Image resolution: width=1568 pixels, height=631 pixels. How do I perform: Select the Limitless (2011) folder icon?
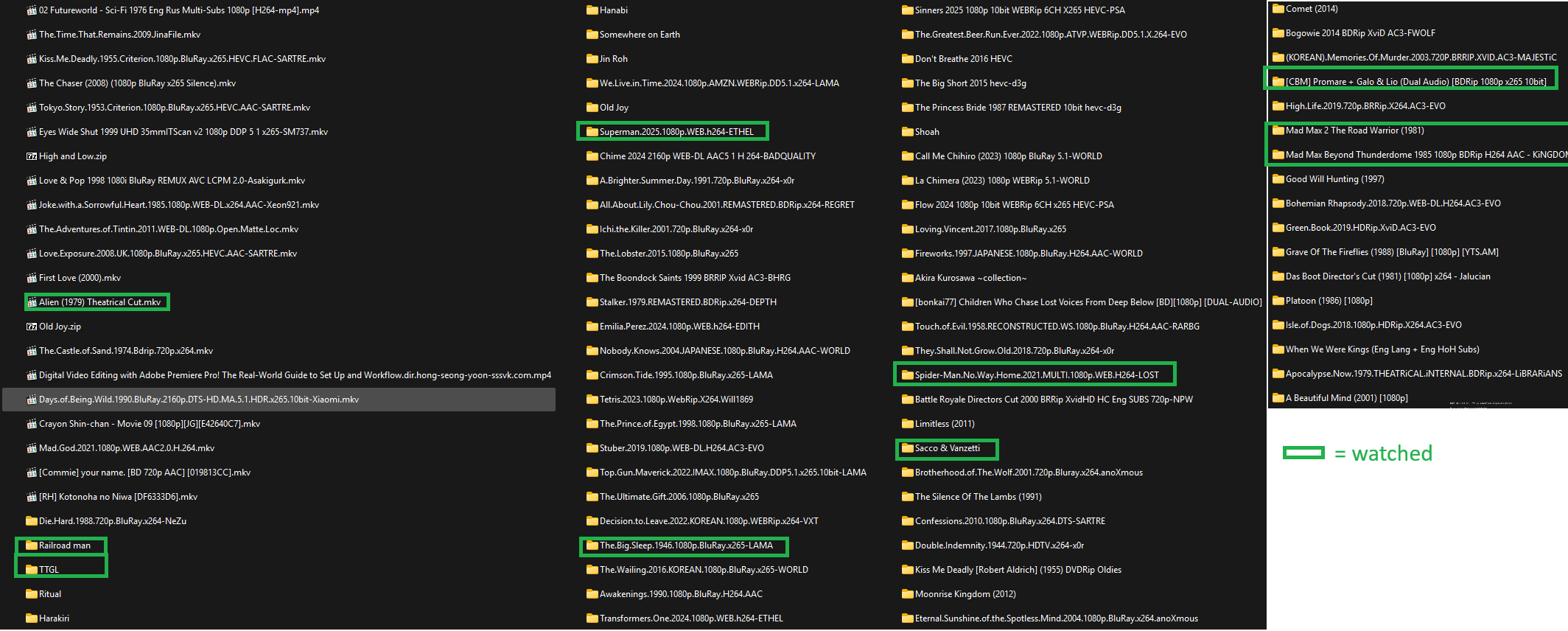[908, 424]
